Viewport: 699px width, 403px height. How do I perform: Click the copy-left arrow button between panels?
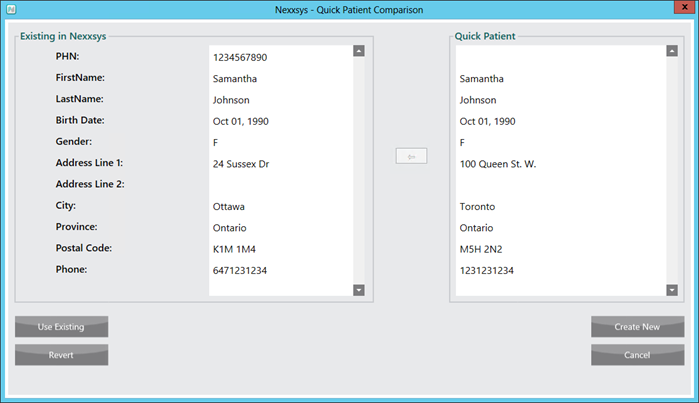point(411,156)
